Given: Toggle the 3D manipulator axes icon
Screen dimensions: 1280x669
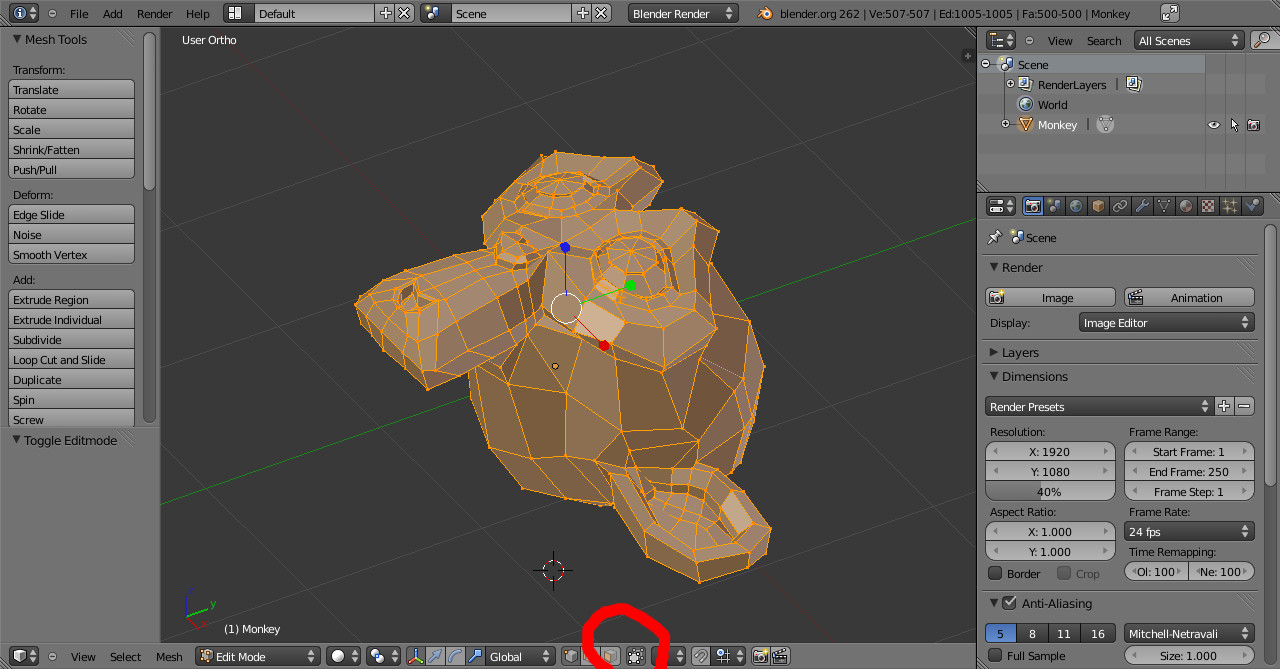Looking at the screenshot, I should [x=416, y=656].
